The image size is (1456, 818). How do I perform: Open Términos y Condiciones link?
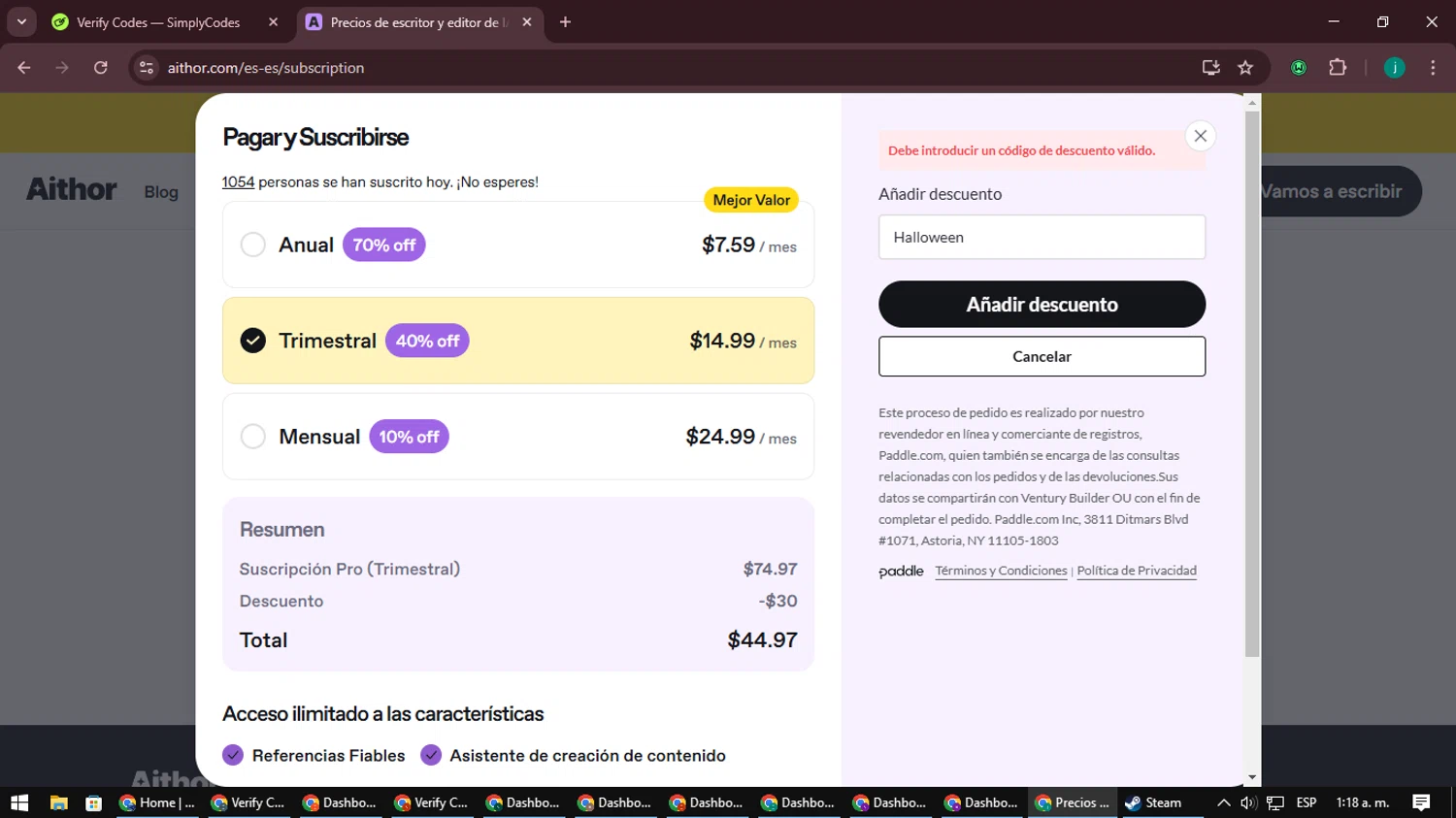(1001, 571)
